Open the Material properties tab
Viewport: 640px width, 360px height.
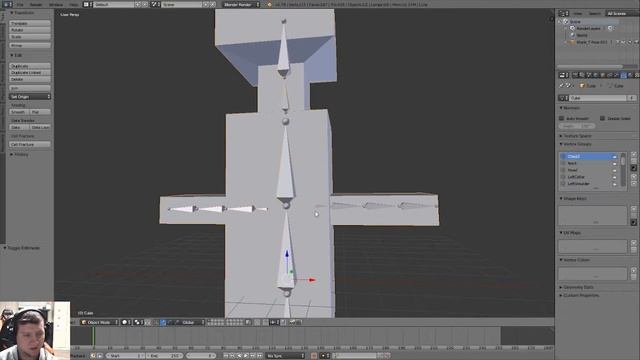coord(631,75)
